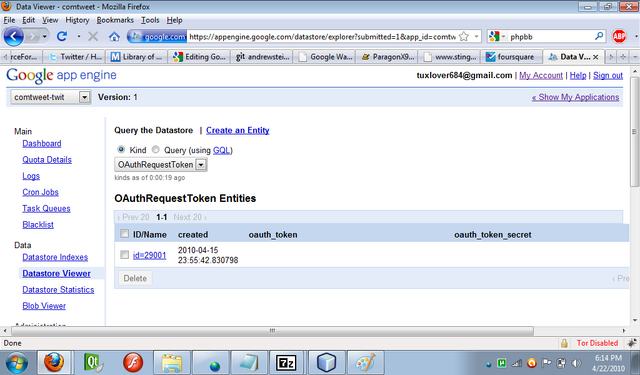Click the google.com site identity badge
Screen dimensions: 640x375
pos(157,37)
